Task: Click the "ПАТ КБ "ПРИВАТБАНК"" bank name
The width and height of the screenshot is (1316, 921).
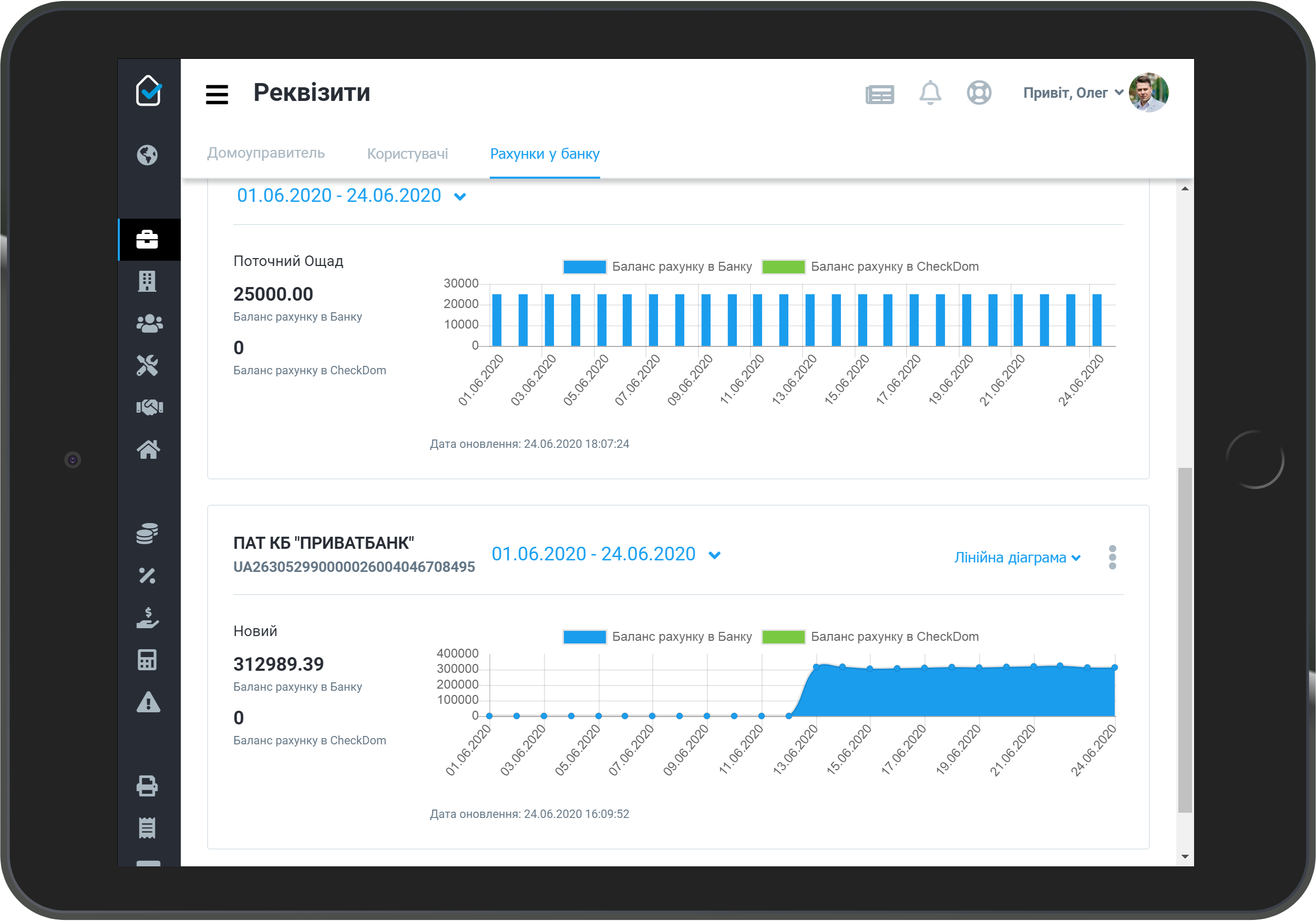Action: (x=324, y=543)
